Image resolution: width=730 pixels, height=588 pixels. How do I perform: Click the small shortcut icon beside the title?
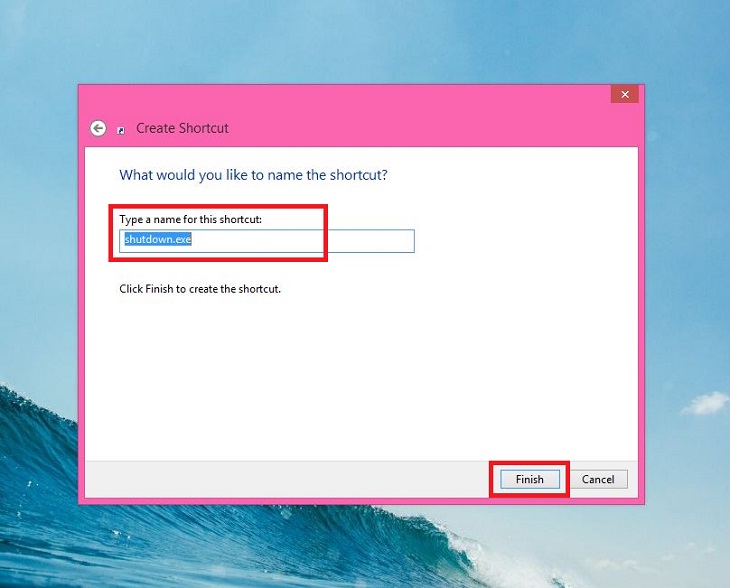[121, 130]
